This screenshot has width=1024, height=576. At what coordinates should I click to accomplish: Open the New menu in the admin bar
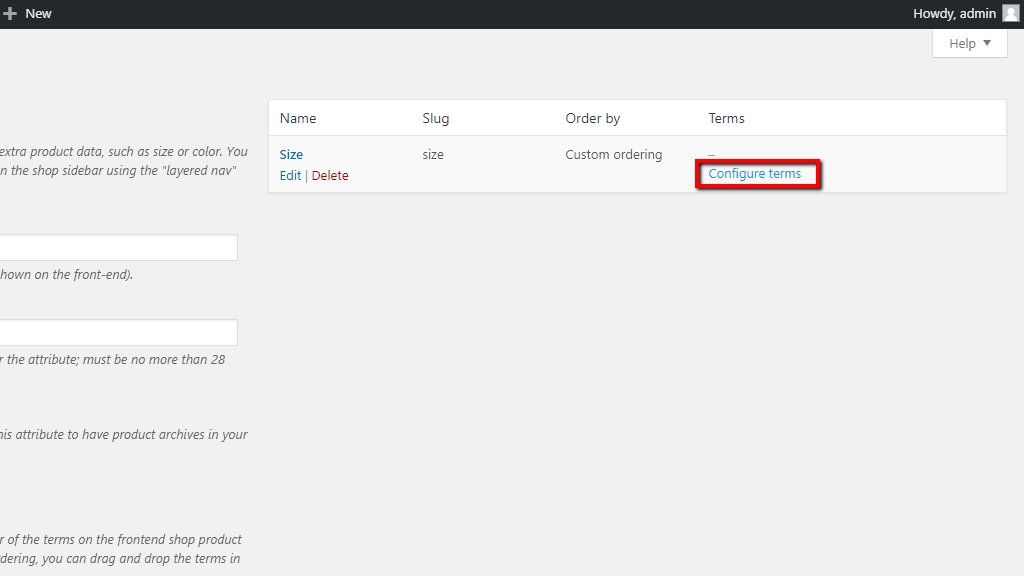coord(38,13)
